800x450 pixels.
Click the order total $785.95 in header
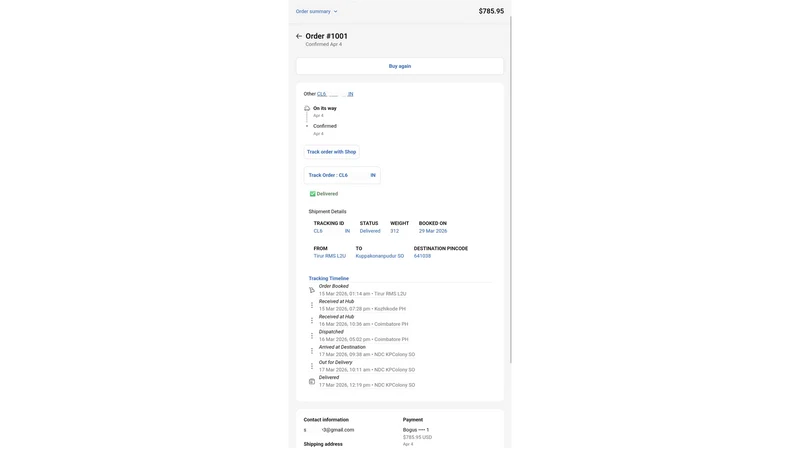click(x=491, y=11)
